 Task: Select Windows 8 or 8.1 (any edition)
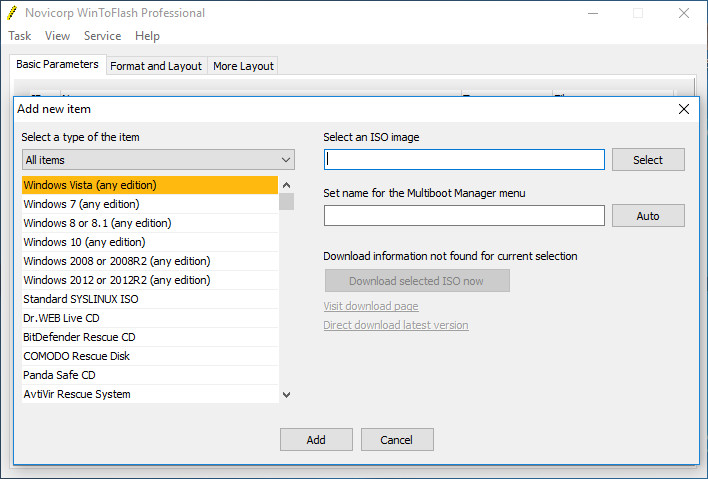tap(150, 223)
